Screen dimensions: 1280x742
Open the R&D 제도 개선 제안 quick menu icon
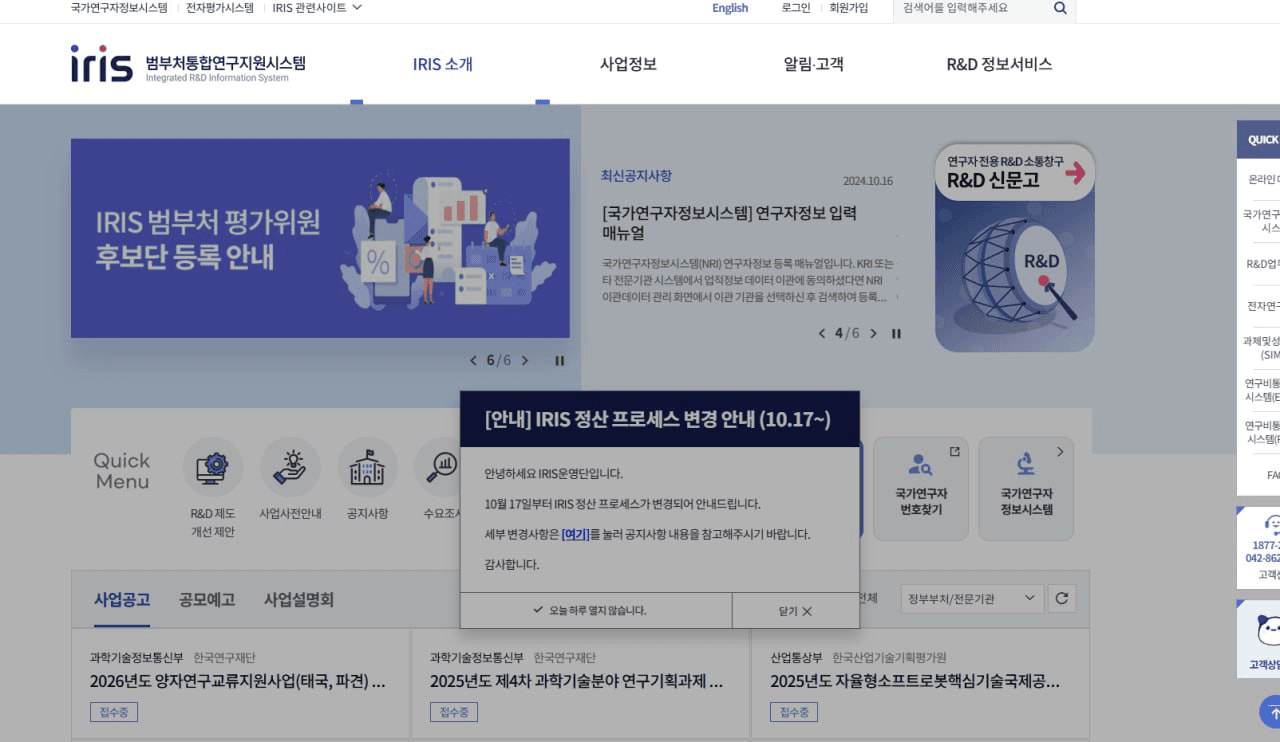click(212, 467)
